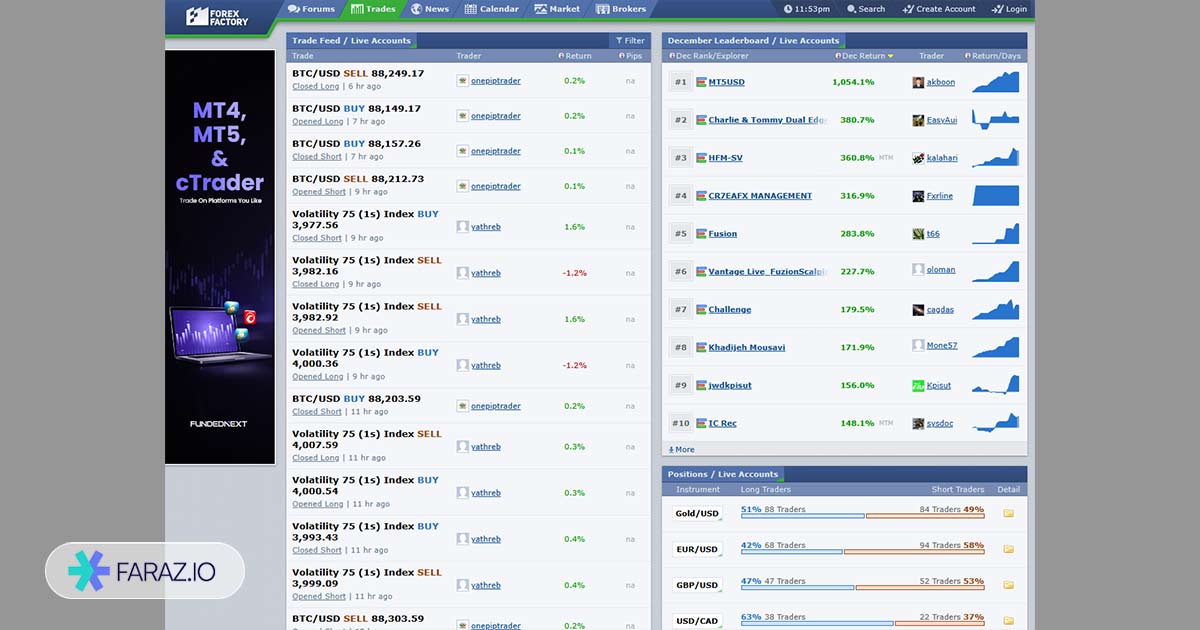Click the Gold/USD long traders bar

pyautogui.click(x=802, y=516)
